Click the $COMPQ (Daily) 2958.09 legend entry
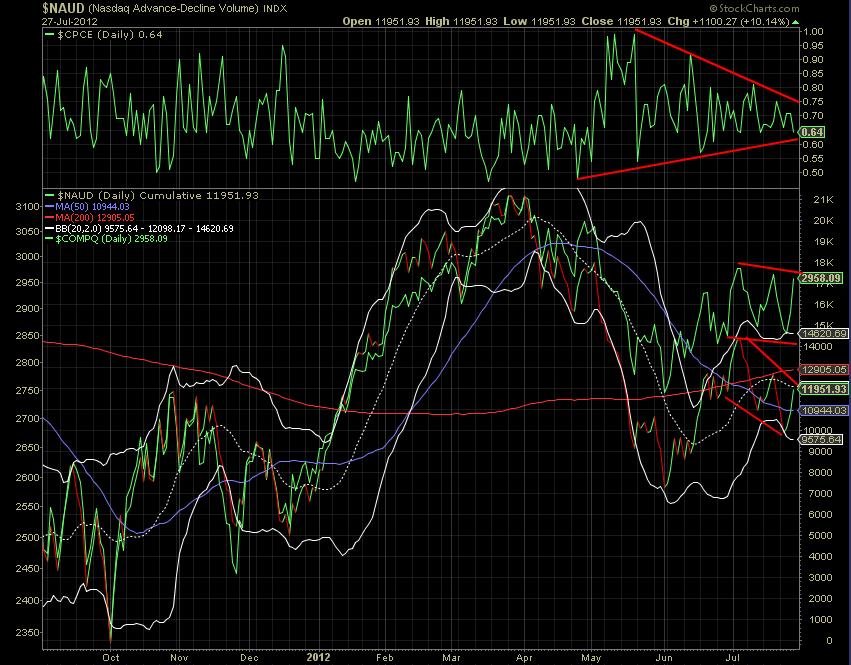Viewport: 851px width, 665px height. (107, 238)
